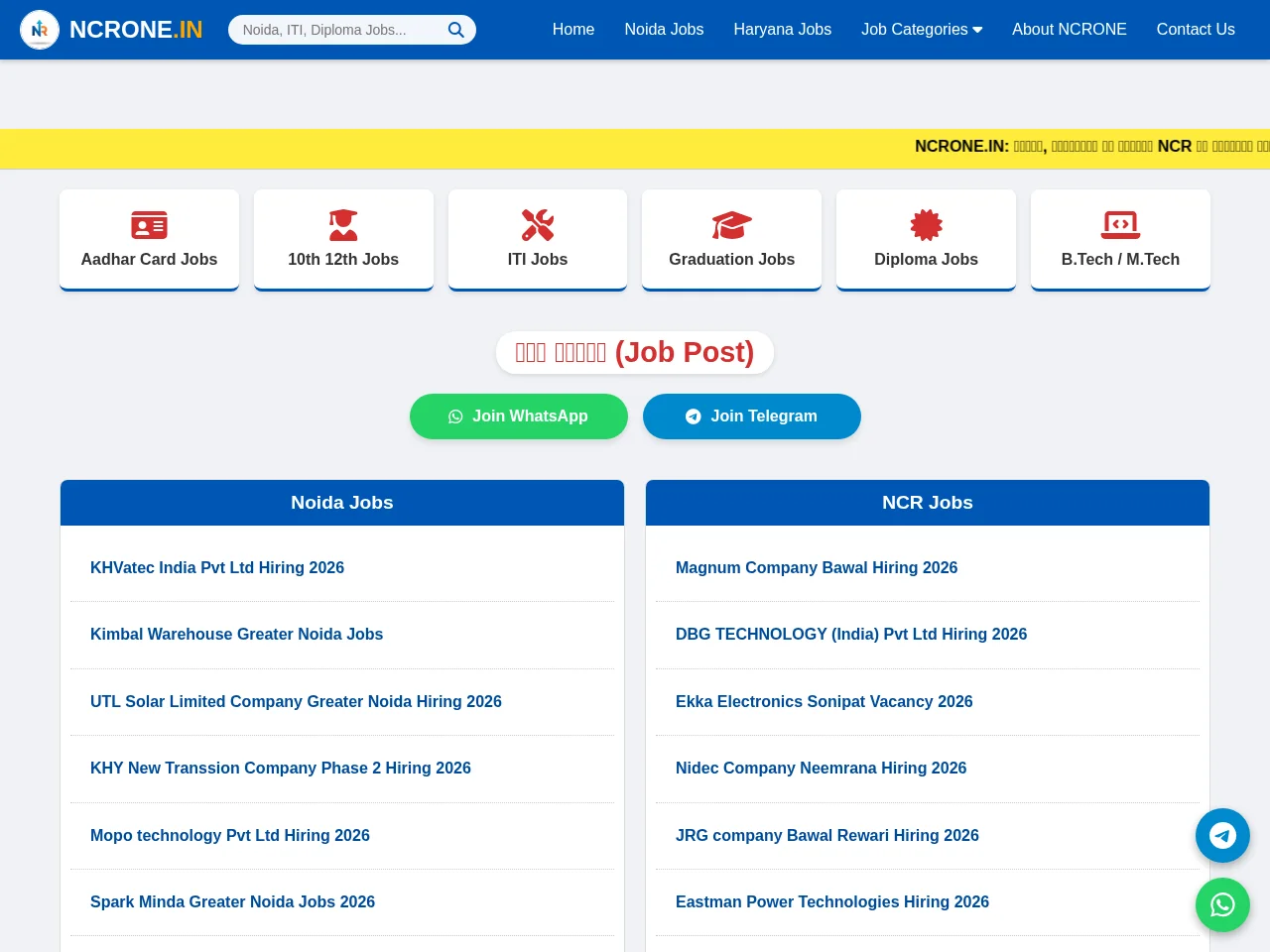This screenshot has width=1270, height=952.
Task: Expand the Job Categories dropdown
Action: 922,30
